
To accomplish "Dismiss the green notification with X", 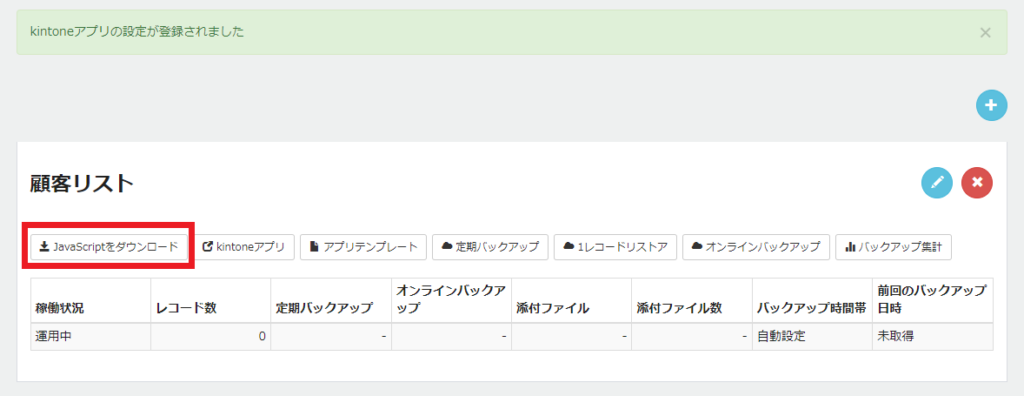I will (x=985, y=33).
